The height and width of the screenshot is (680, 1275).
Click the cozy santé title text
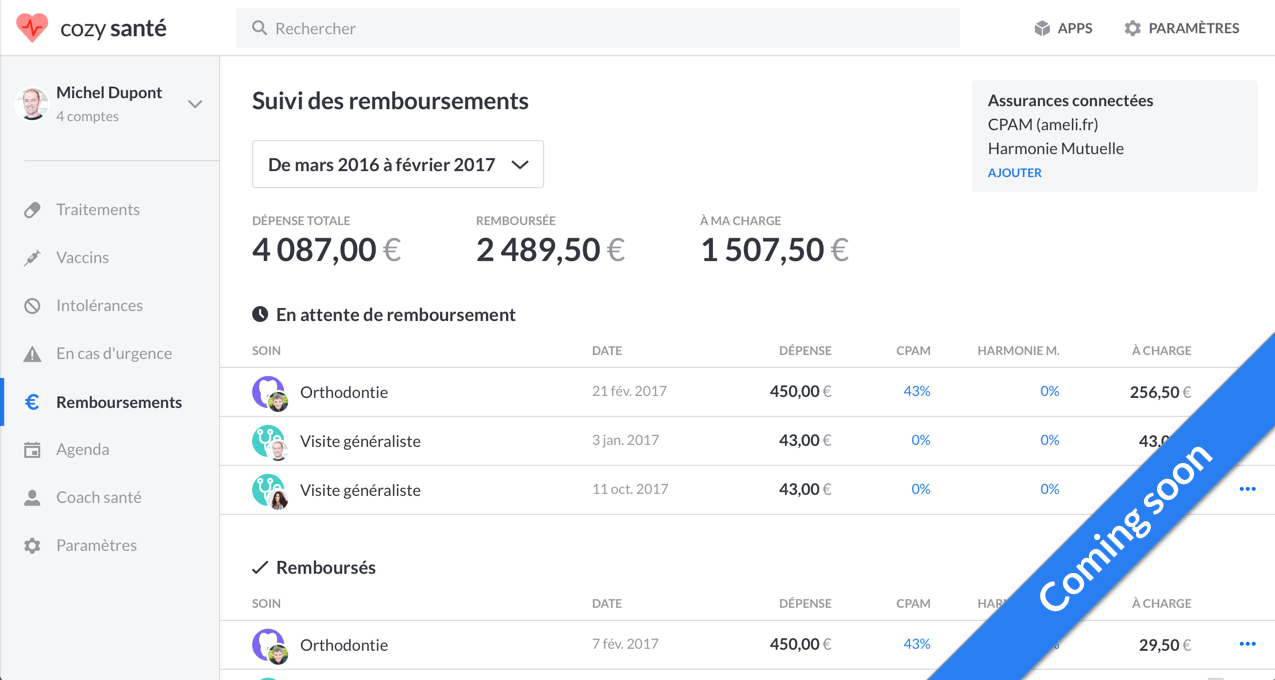[x=113, y=29]
